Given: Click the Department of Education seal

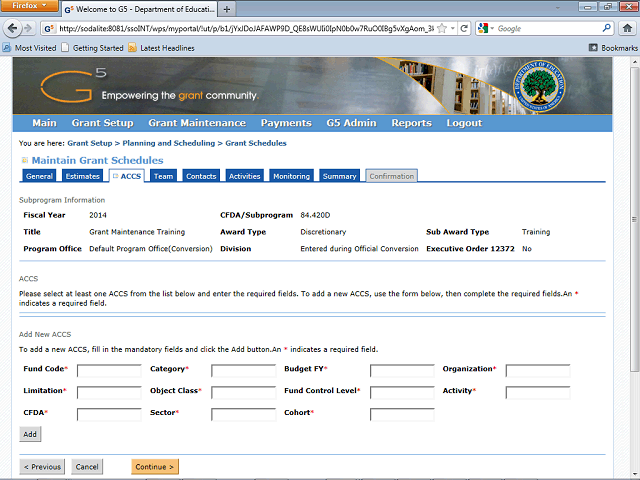Looking at the screenshot, I should tap(539, 87).
